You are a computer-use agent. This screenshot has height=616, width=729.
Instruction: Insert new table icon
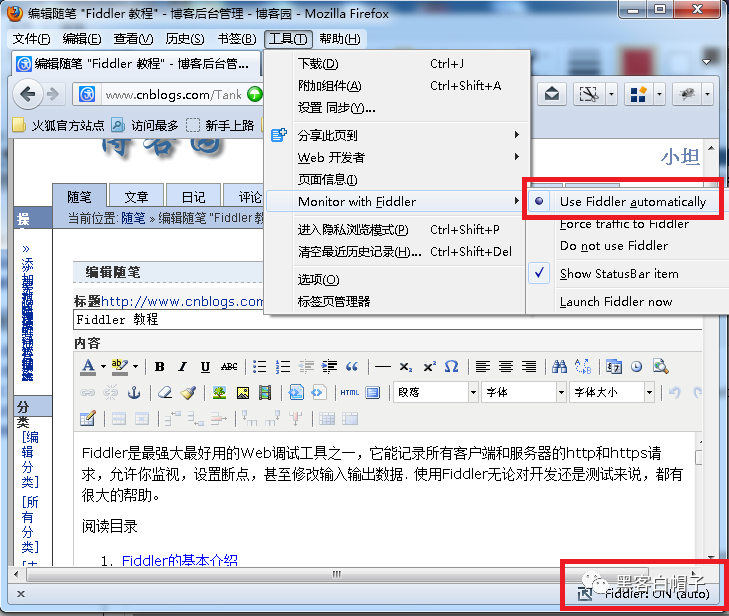click(87, 419)
